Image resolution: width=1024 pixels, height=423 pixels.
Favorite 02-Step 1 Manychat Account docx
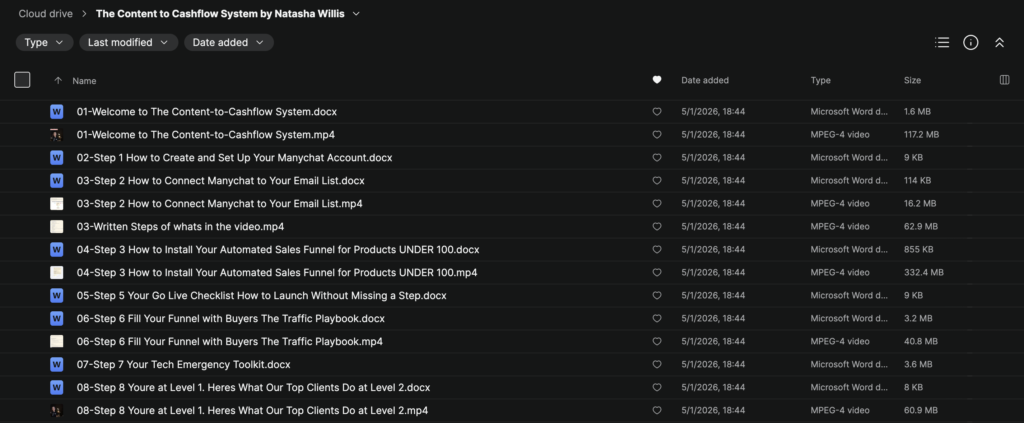coord(657,157)
